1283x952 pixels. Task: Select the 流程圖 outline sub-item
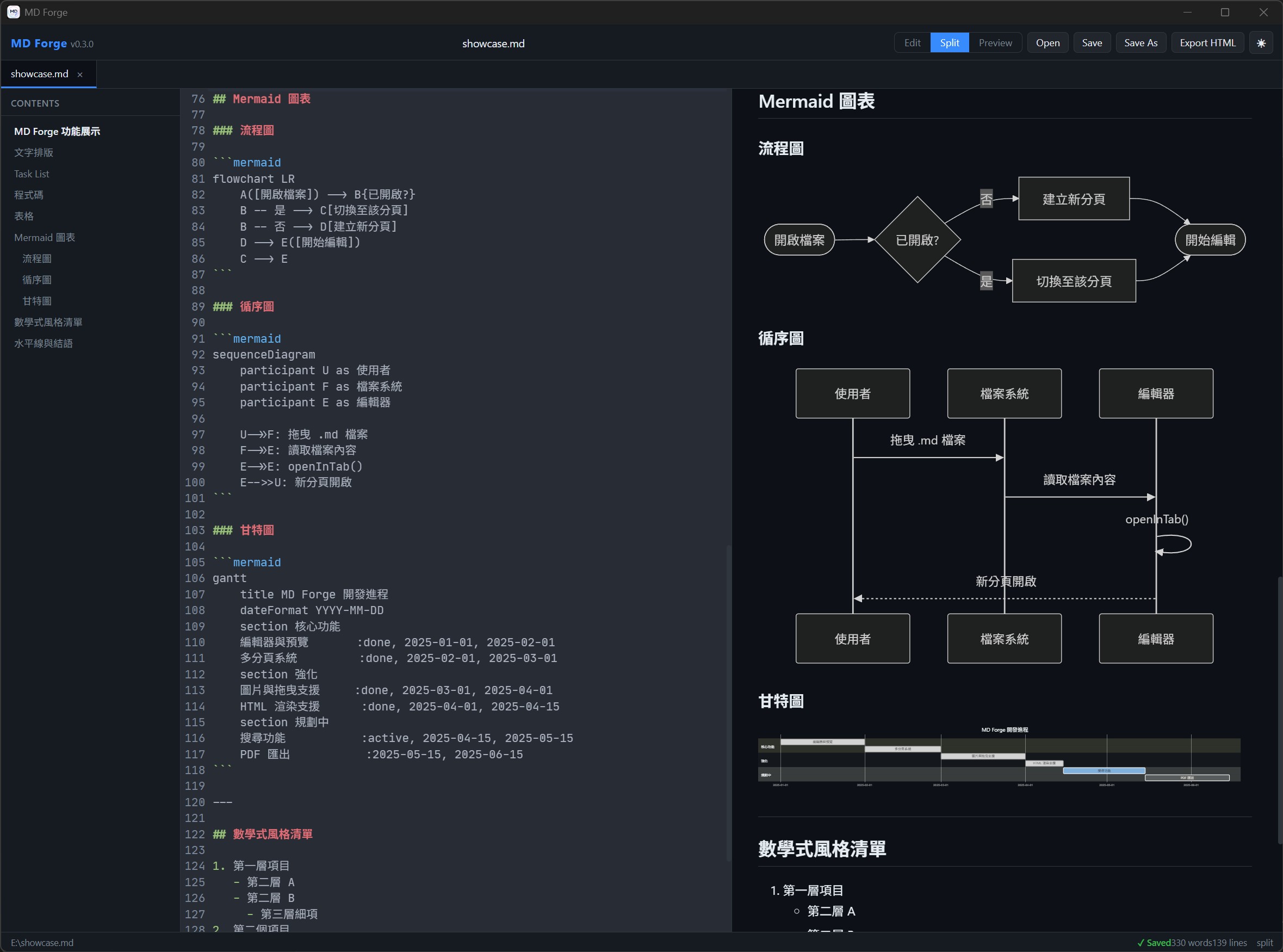click(37, 259)
